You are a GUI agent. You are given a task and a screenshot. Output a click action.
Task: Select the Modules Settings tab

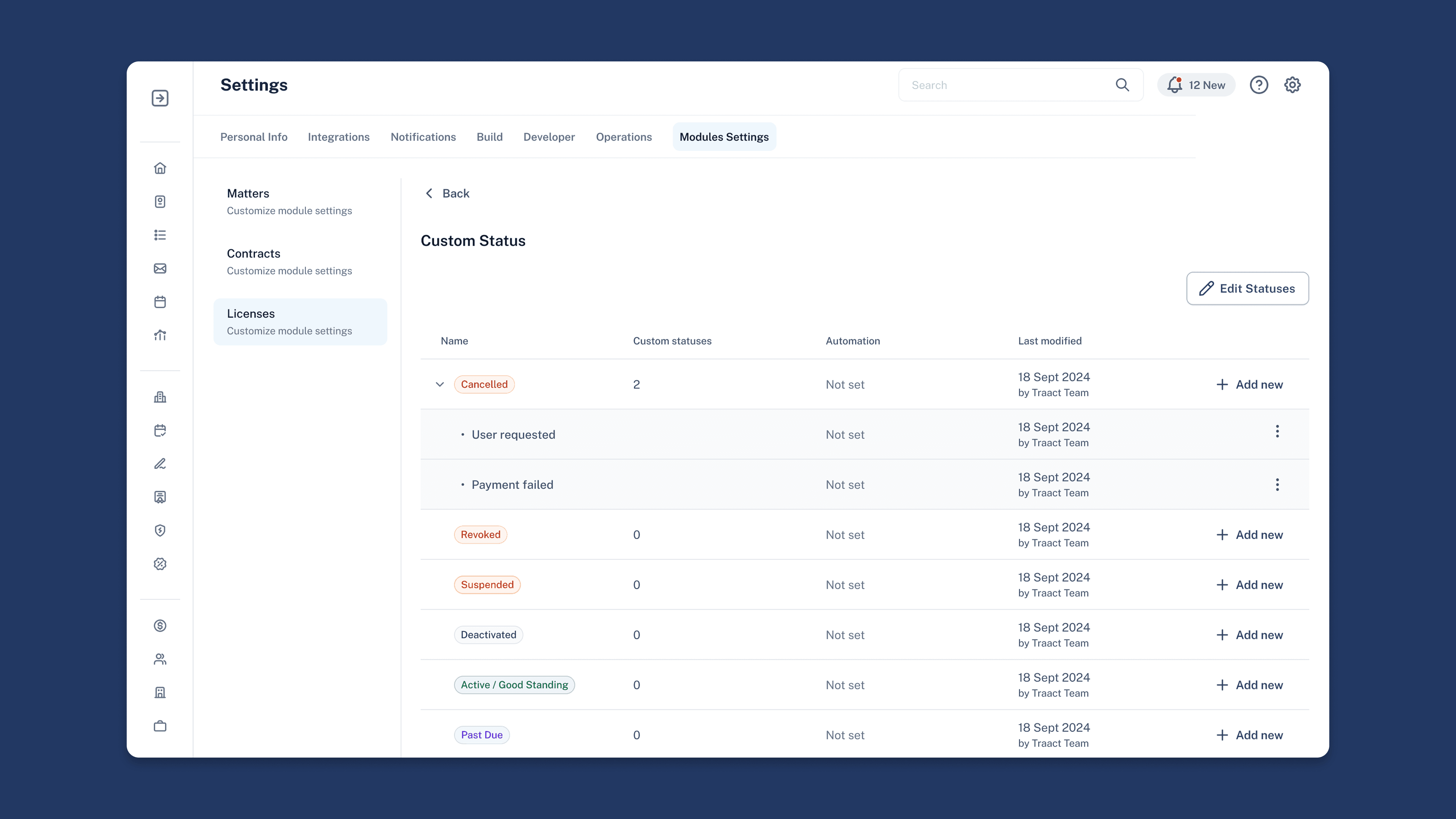[724, 136]
